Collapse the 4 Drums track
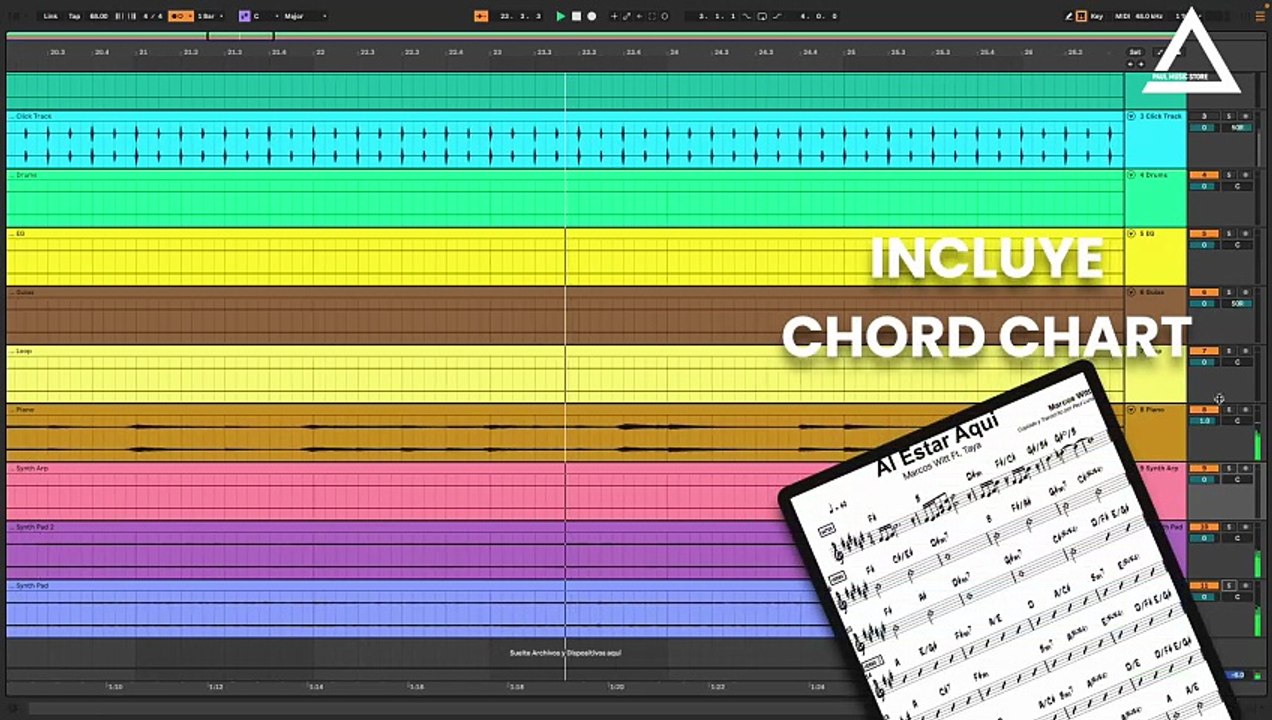Screen dimensions: 1272x720 (1131, 175)
